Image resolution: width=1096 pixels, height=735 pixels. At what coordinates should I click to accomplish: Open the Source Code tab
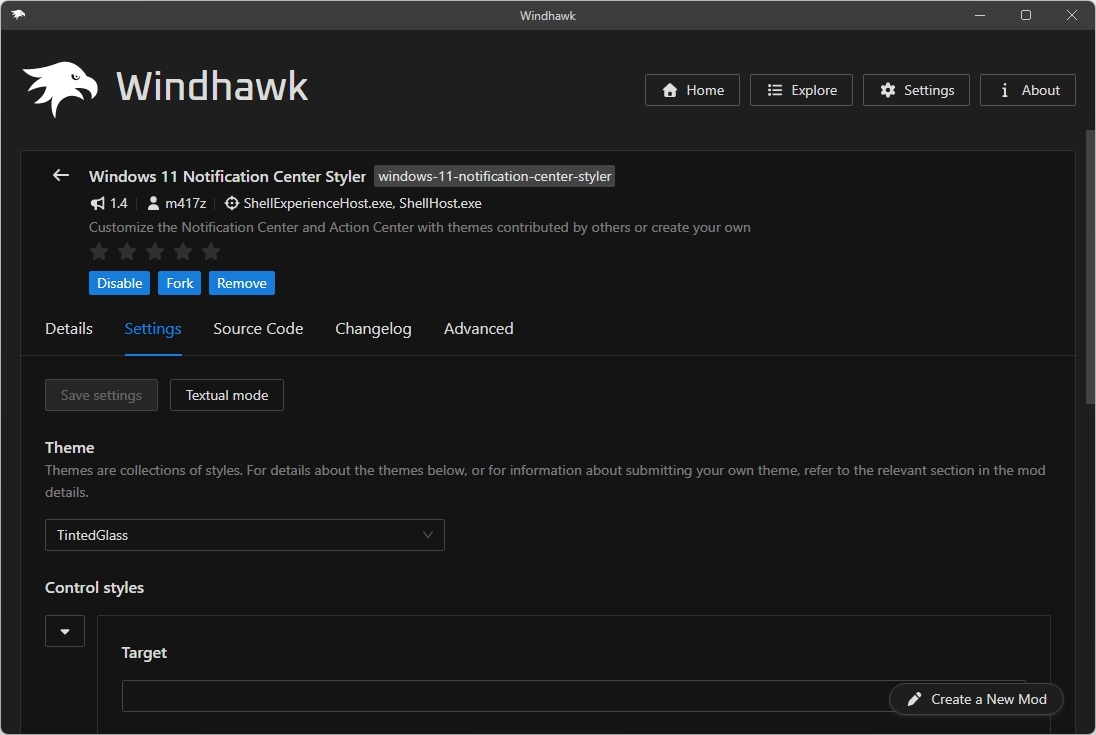[x=258, y=328]
